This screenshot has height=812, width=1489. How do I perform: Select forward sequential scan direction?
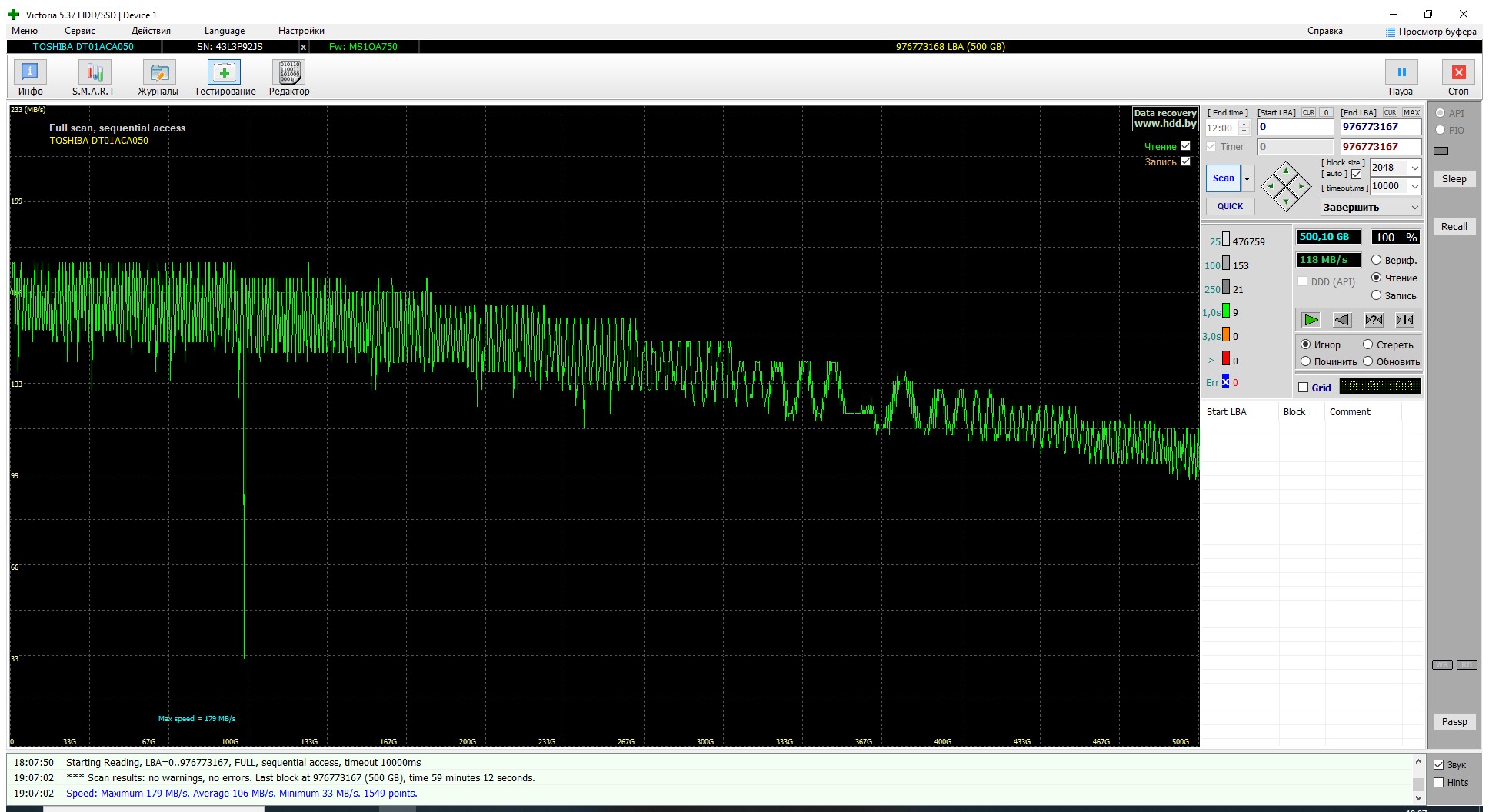click(1311, 320)
